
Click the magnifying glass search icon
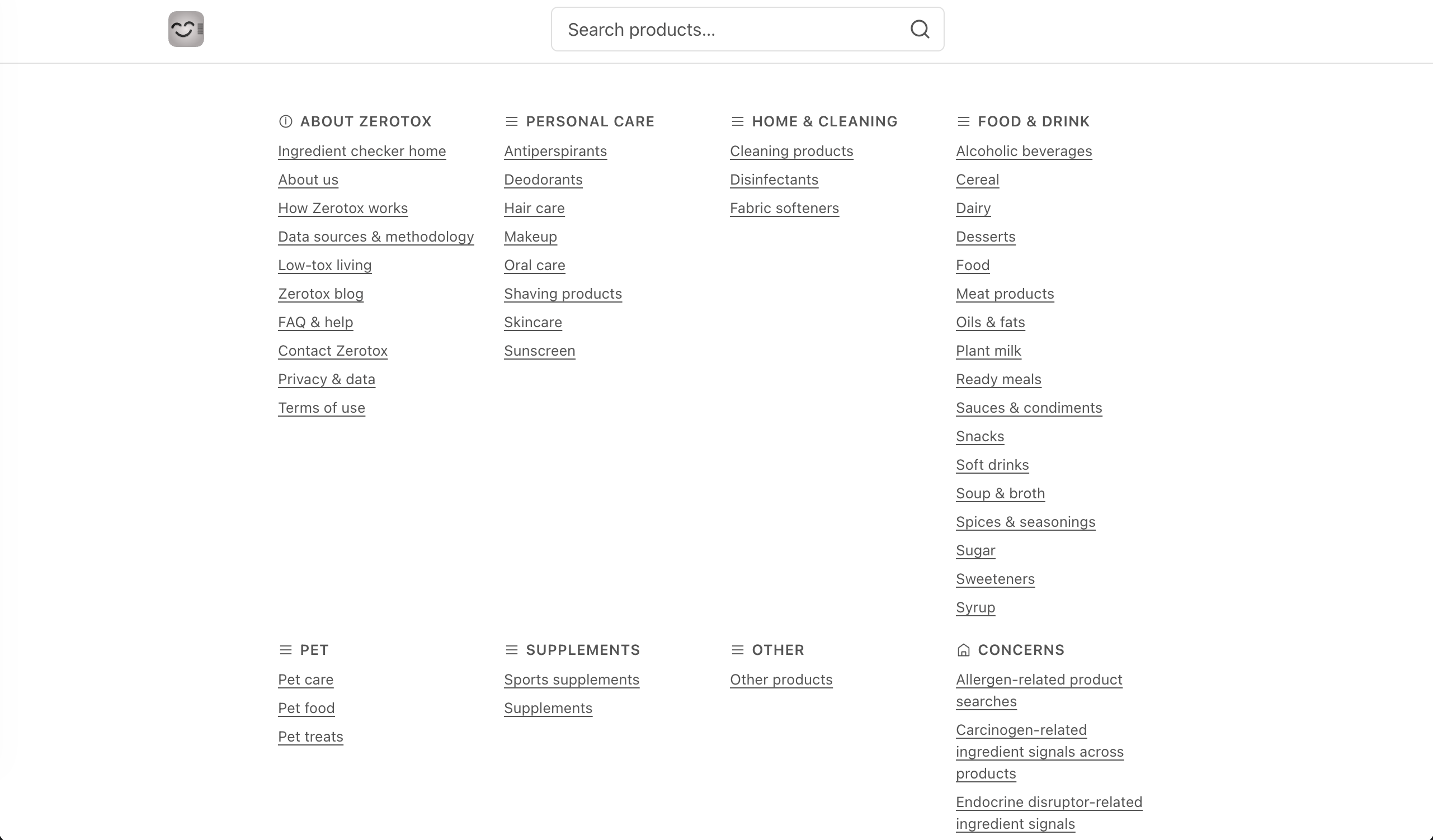[x=920, y=29]
